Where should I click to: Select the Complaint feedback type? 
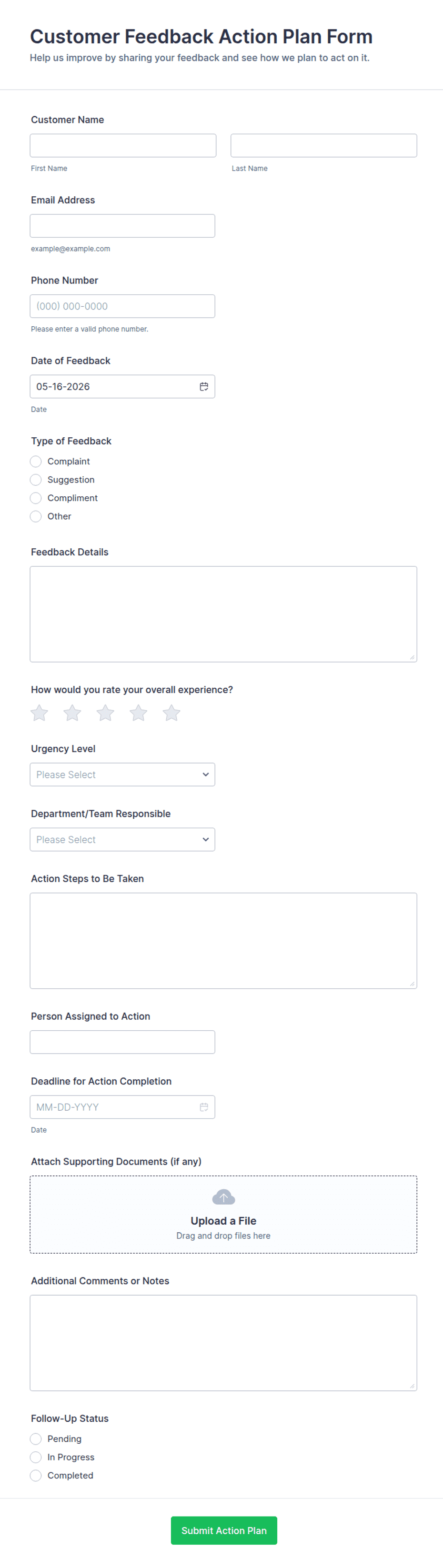(x=36, y=462)
